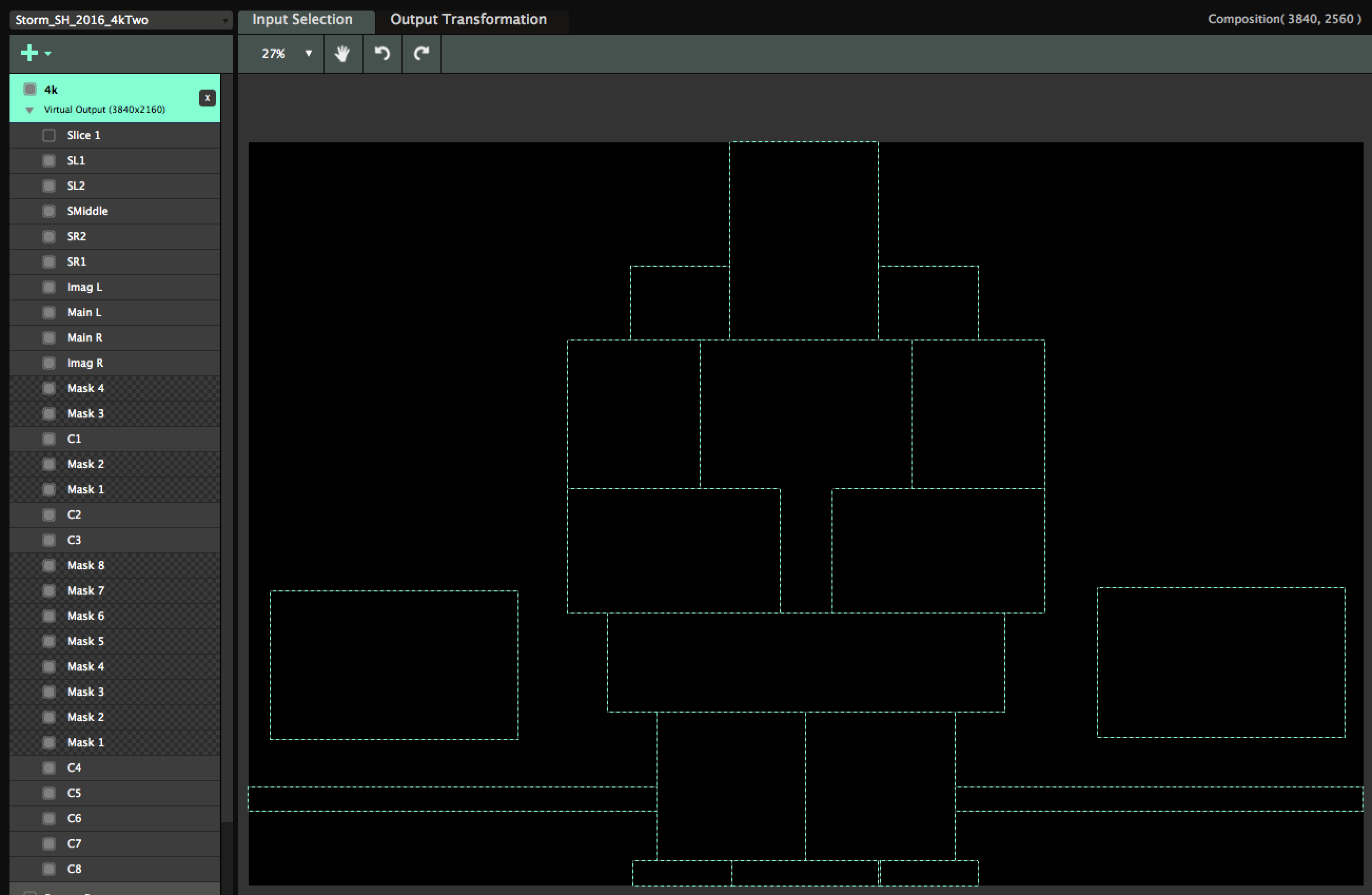Switch to Input Selection tab

(x=302, y=20)
